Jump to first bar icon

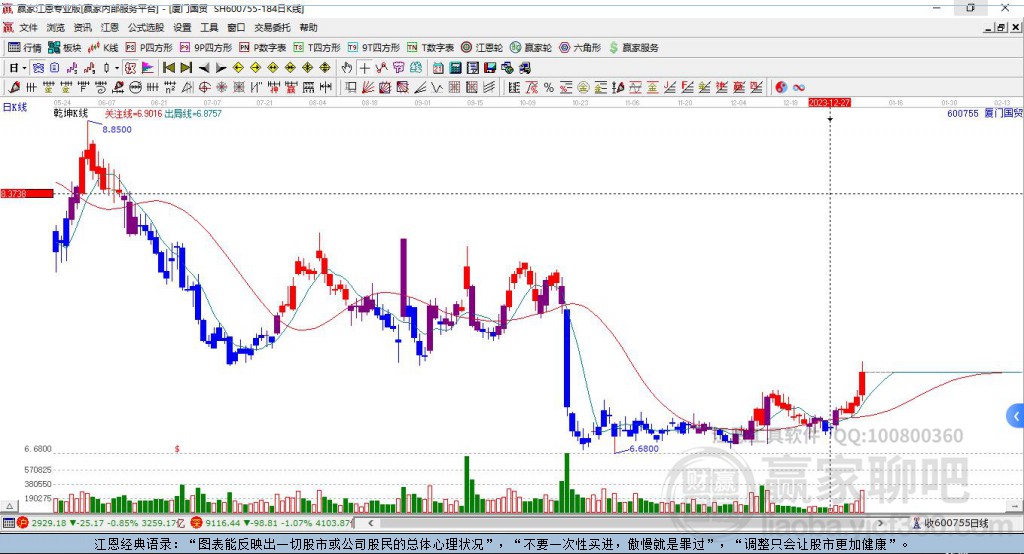point(168,68)
